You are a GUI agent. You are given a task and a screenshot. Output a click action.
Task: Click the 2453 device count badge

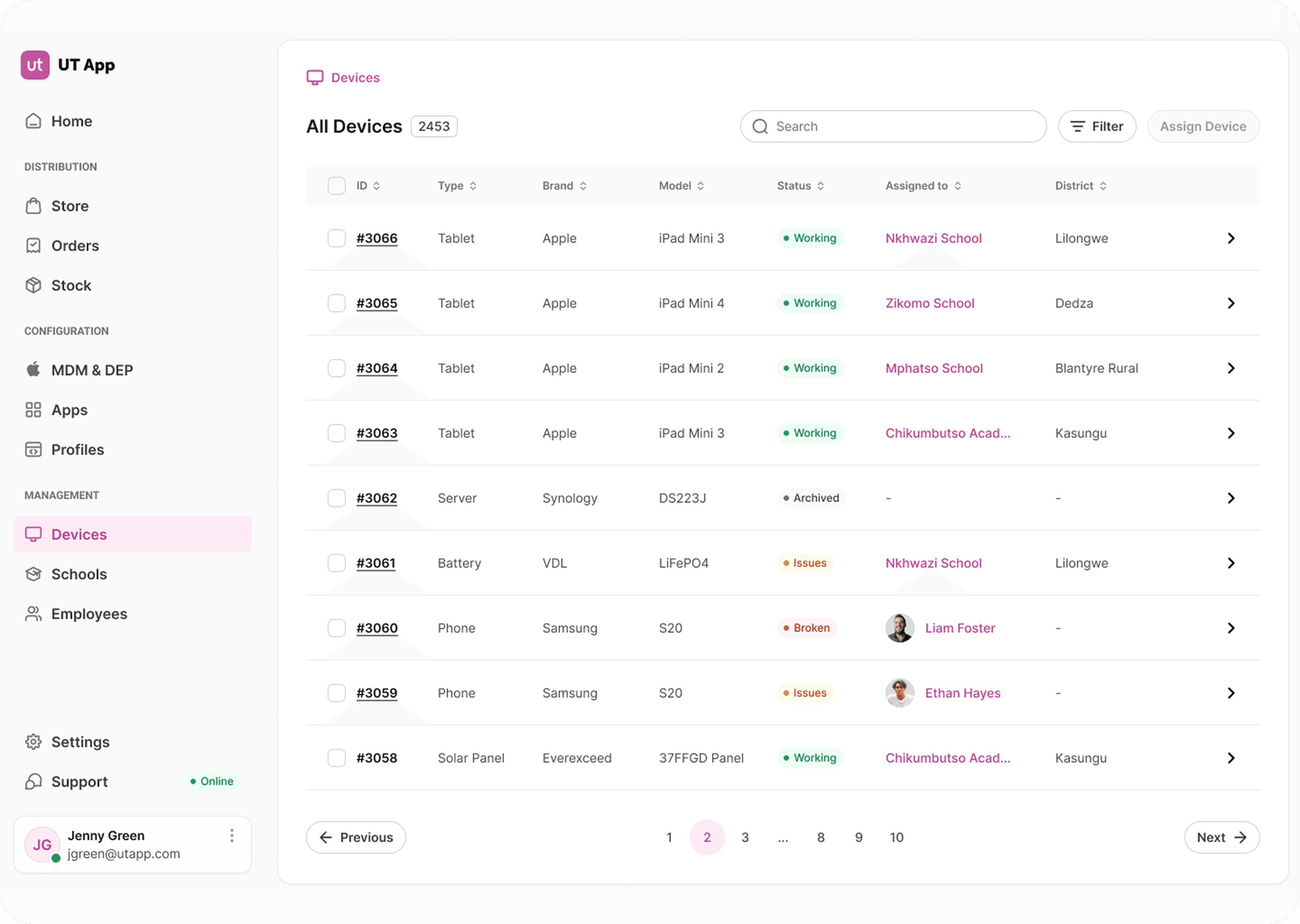(434, 126)
